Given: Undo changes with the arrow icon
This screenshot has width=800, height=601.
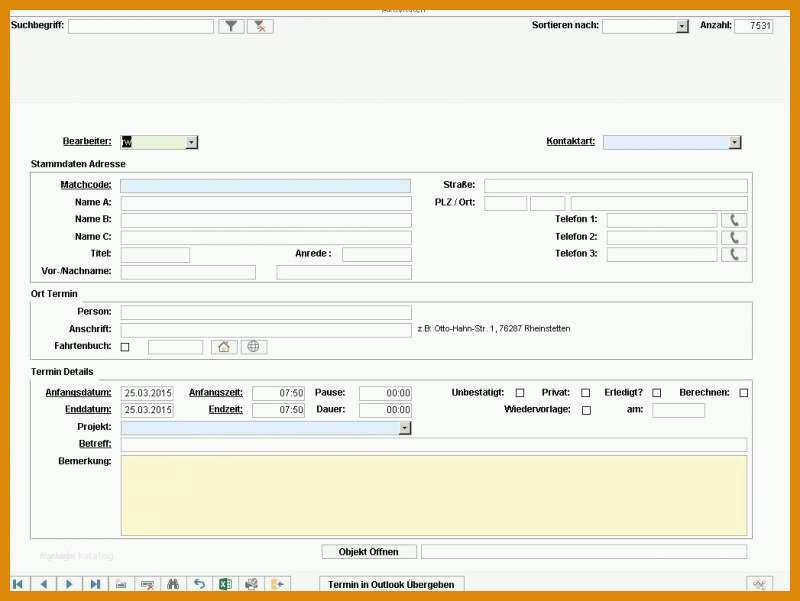Looking at the screenshot, I should click(199, 584).
